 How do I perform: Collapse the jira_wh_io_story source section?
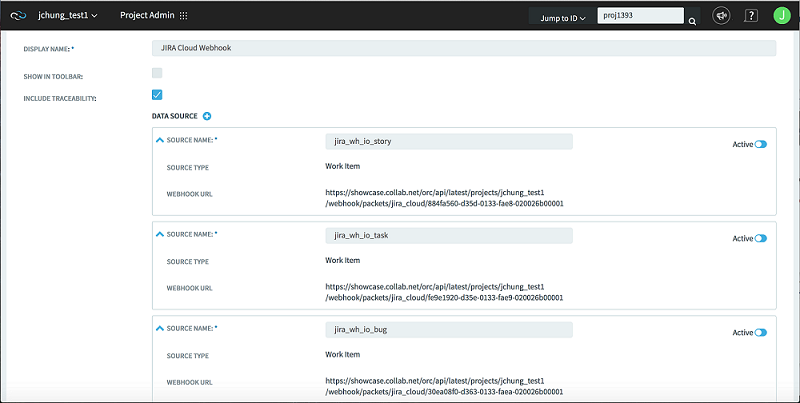[160, 140]
